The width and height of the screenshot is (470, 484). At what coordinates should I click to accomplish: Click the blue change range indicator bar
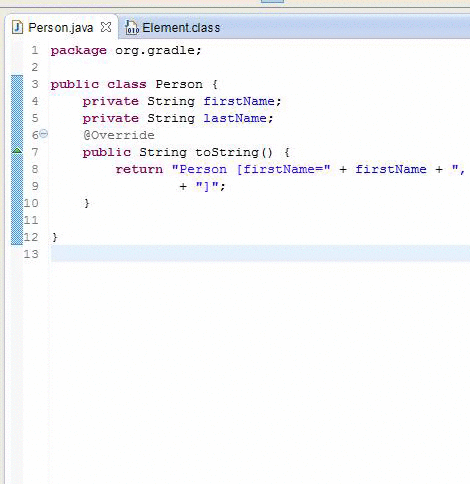pos(17,160)
